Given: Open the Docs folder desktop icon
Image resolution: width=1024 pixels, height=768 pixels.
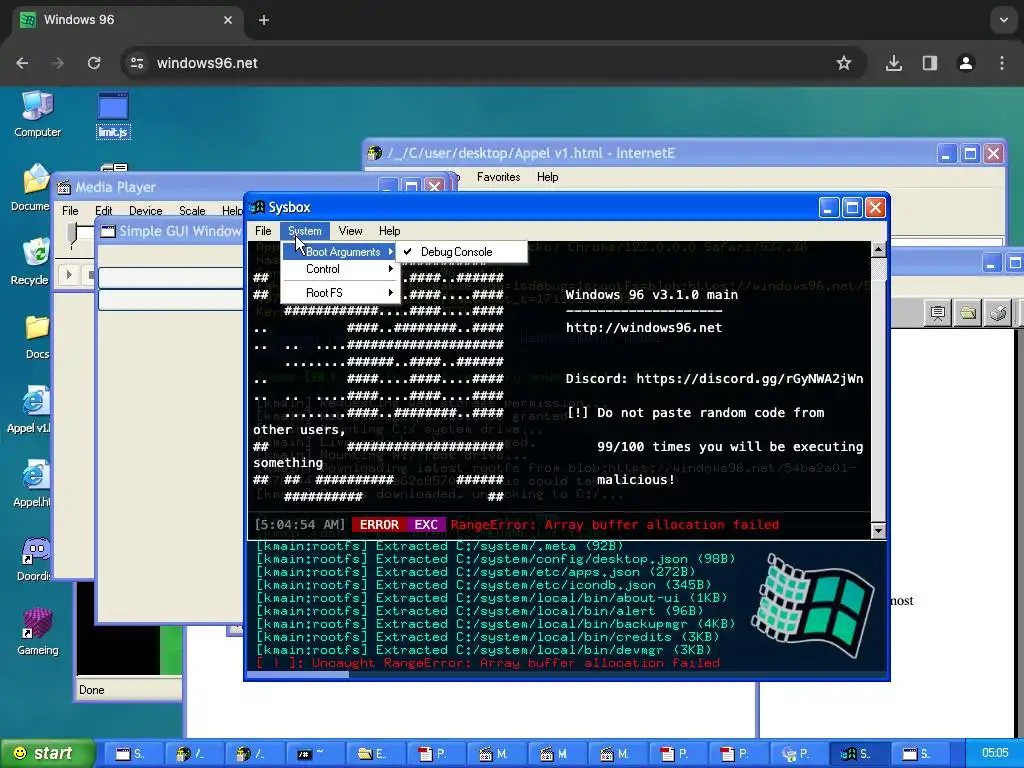Looking at the screenshot, I should pos(37,337).
